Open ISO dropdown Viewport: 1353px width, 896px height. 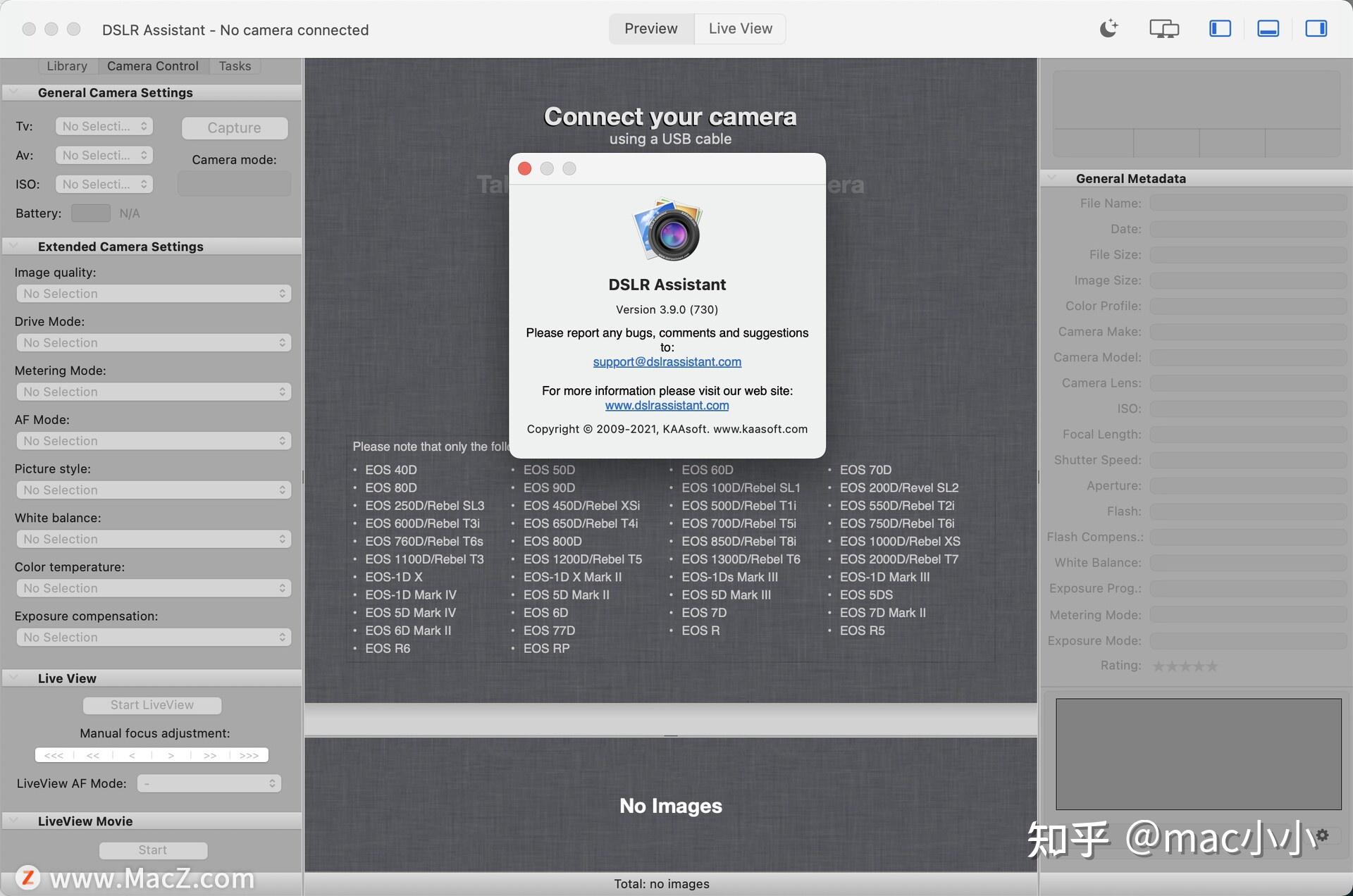(104, 184)
